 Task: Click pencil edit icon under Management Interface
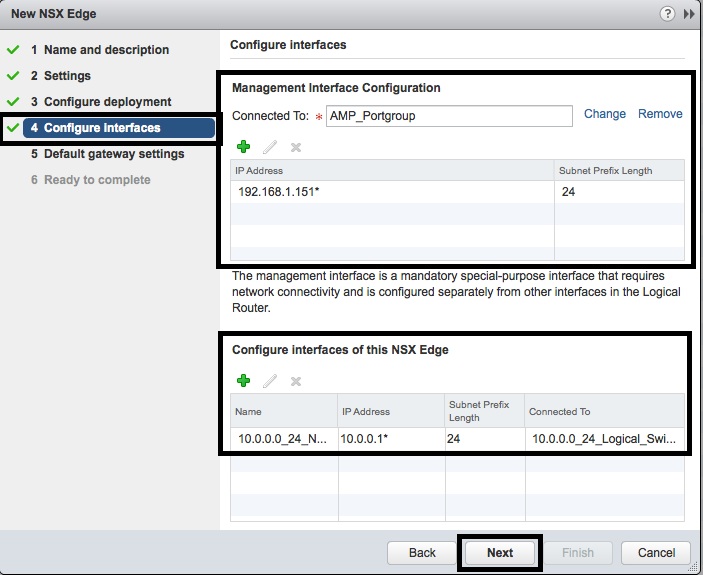tap(269, 147)
